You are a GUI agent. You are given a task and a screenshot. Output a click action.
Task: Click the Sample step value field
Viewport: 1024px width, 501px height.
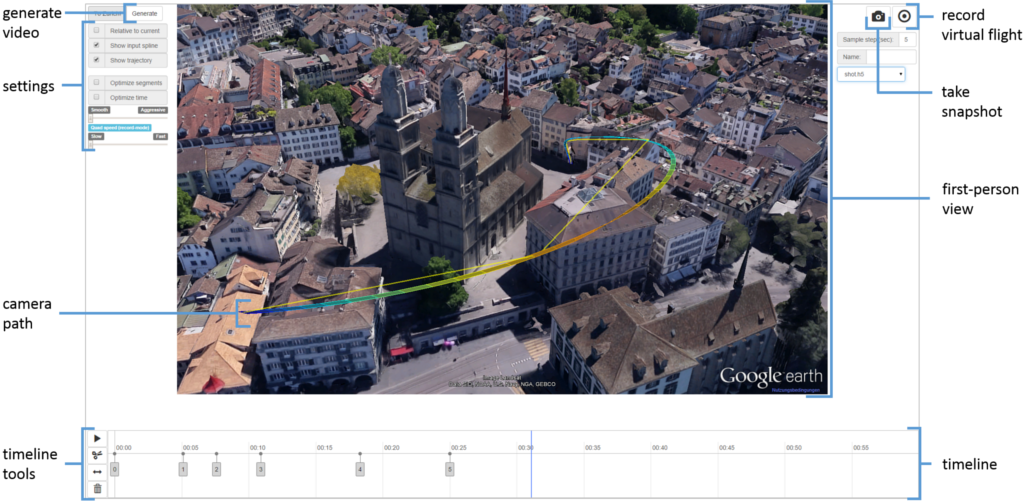pyautogui.click(x=906, y=40)
